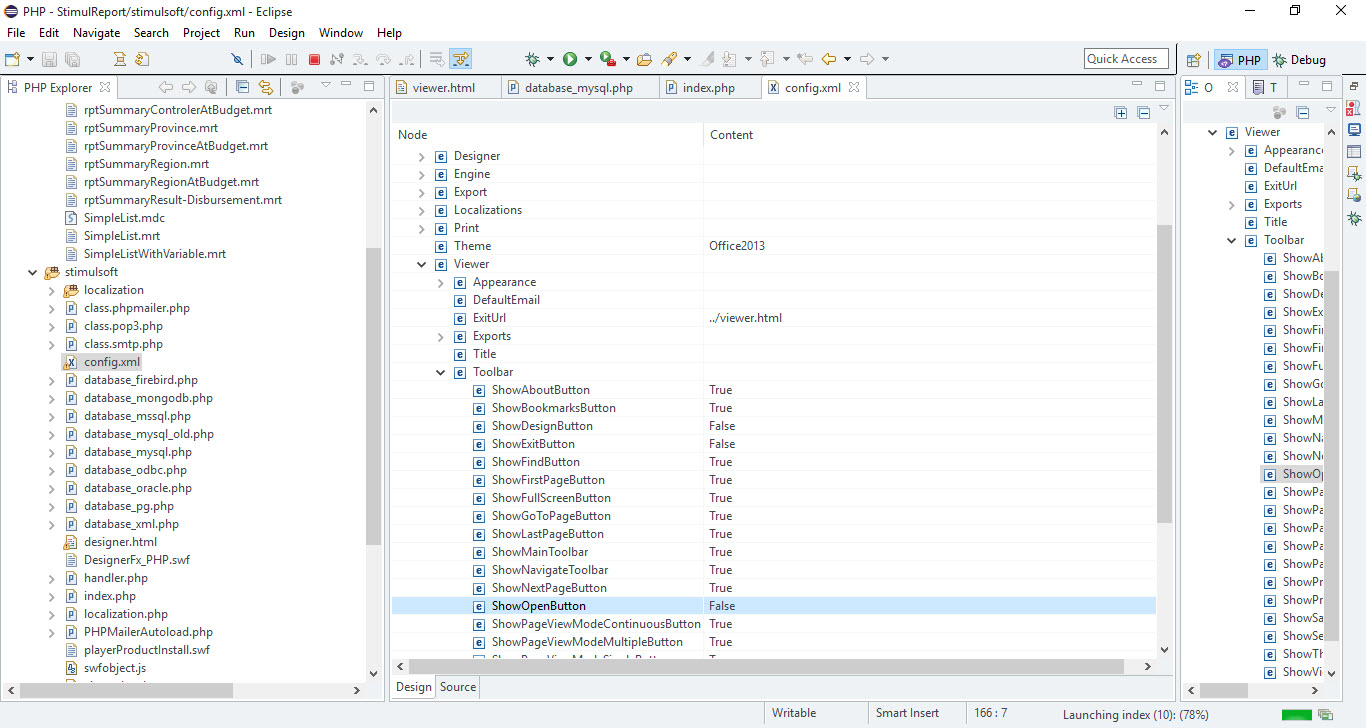Viewport: 1366px width, 728px height.
Task: Click the Step Over debug icon
Action: coord(383,59)
